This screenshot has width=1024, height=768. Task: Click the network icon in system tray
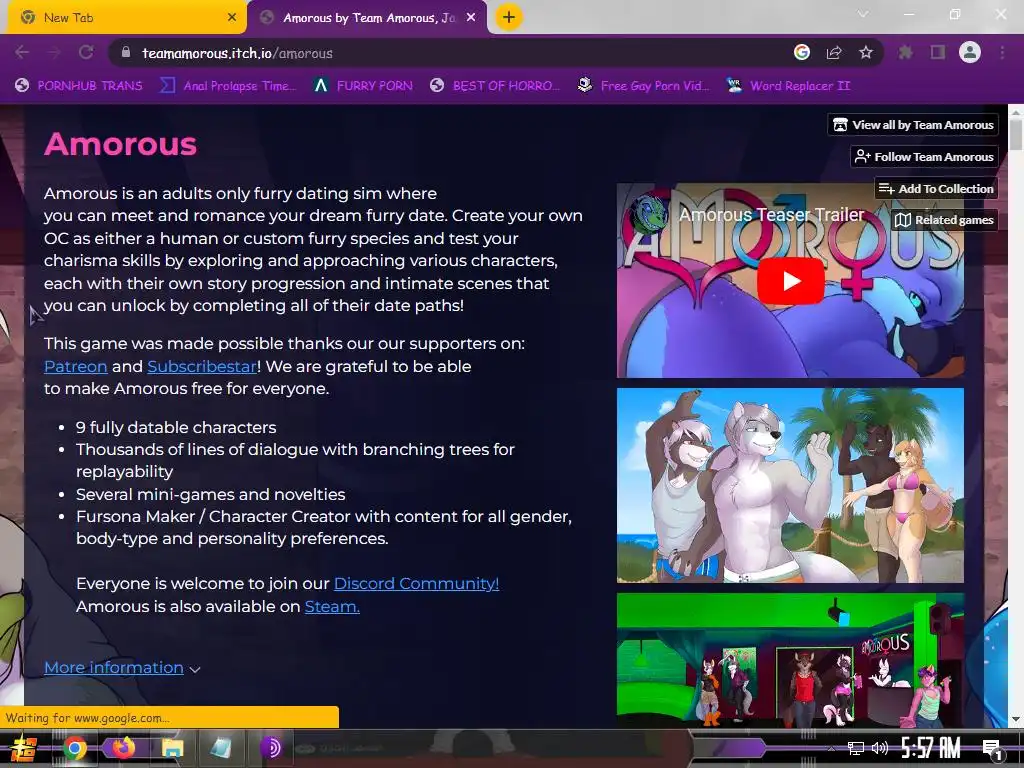click(856, 748)
